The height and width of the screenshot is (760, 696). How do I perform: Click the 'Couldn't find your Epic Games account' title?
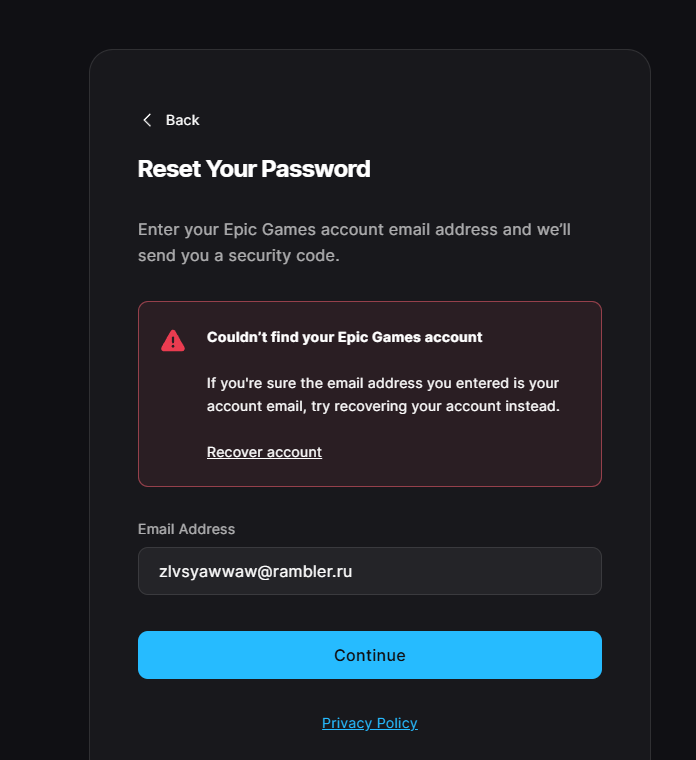[x=345, y=337]
